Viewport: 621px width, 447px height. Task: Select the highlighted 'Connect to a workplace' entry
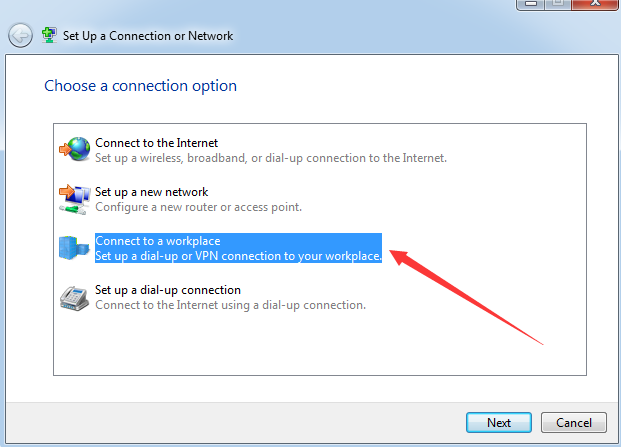[x=238, y=248]
